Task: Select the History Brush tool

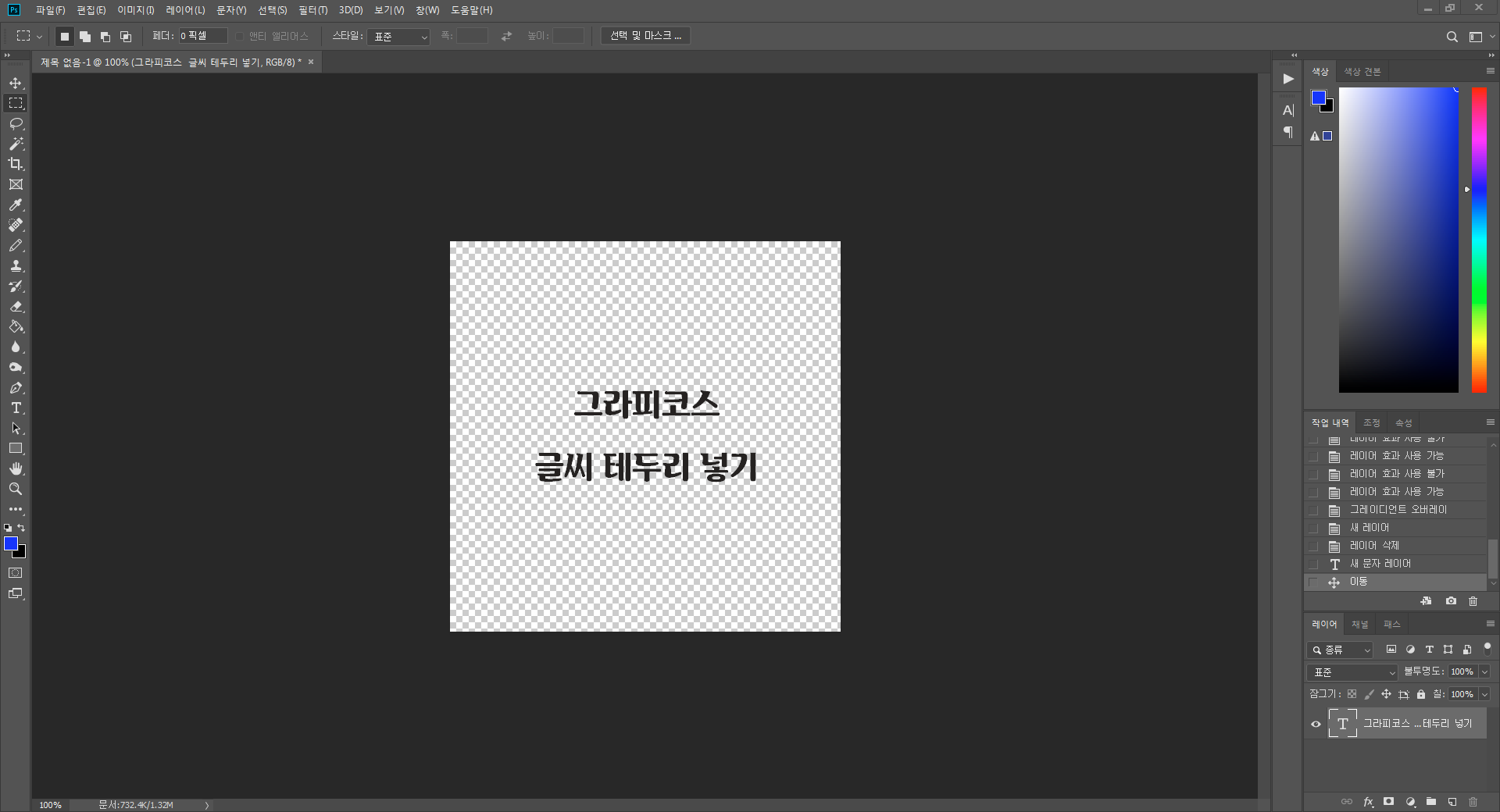Action: (x=16, y=286)
